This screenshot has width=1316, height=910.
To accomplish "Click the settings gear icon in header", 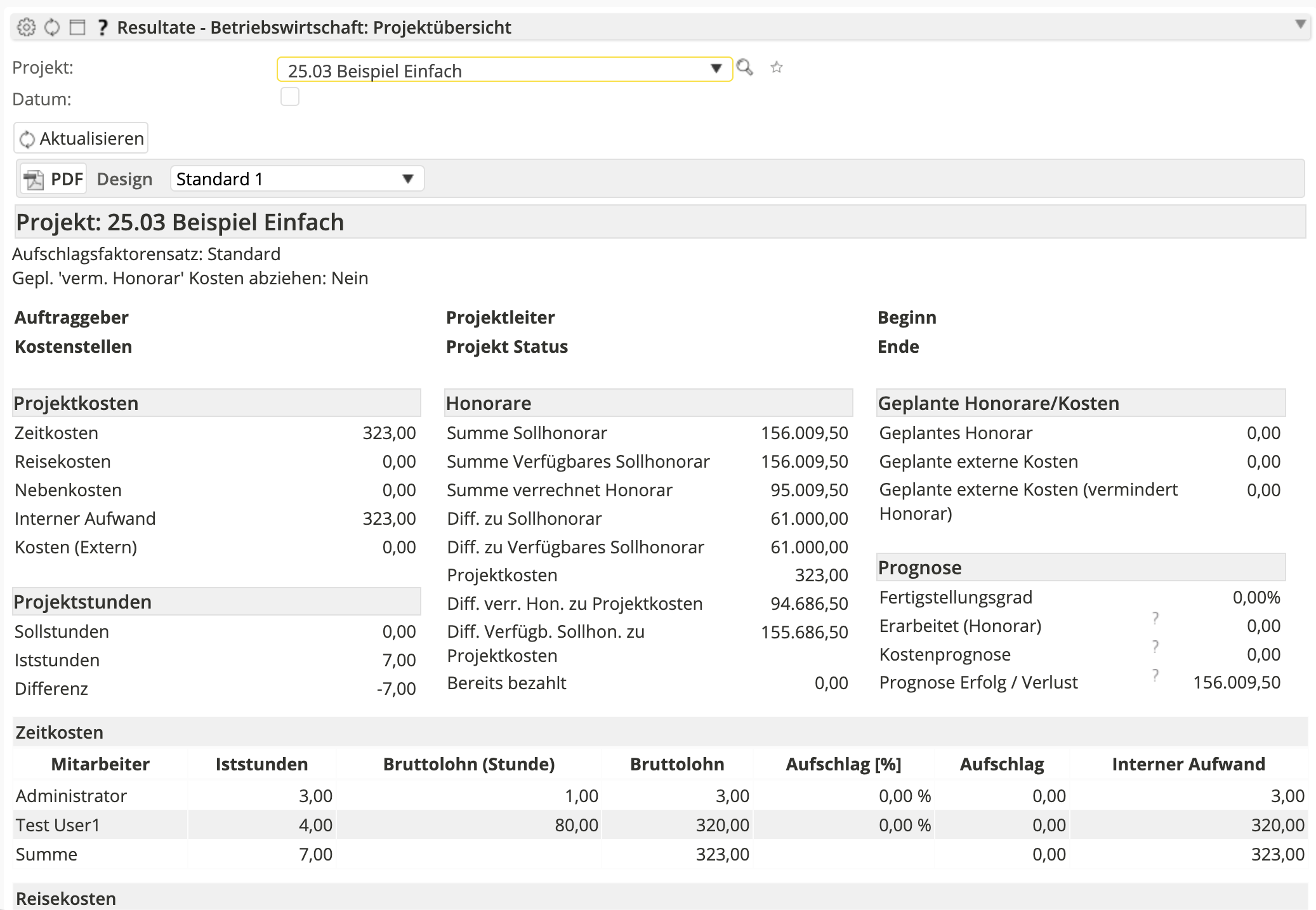I will (26, 27).
